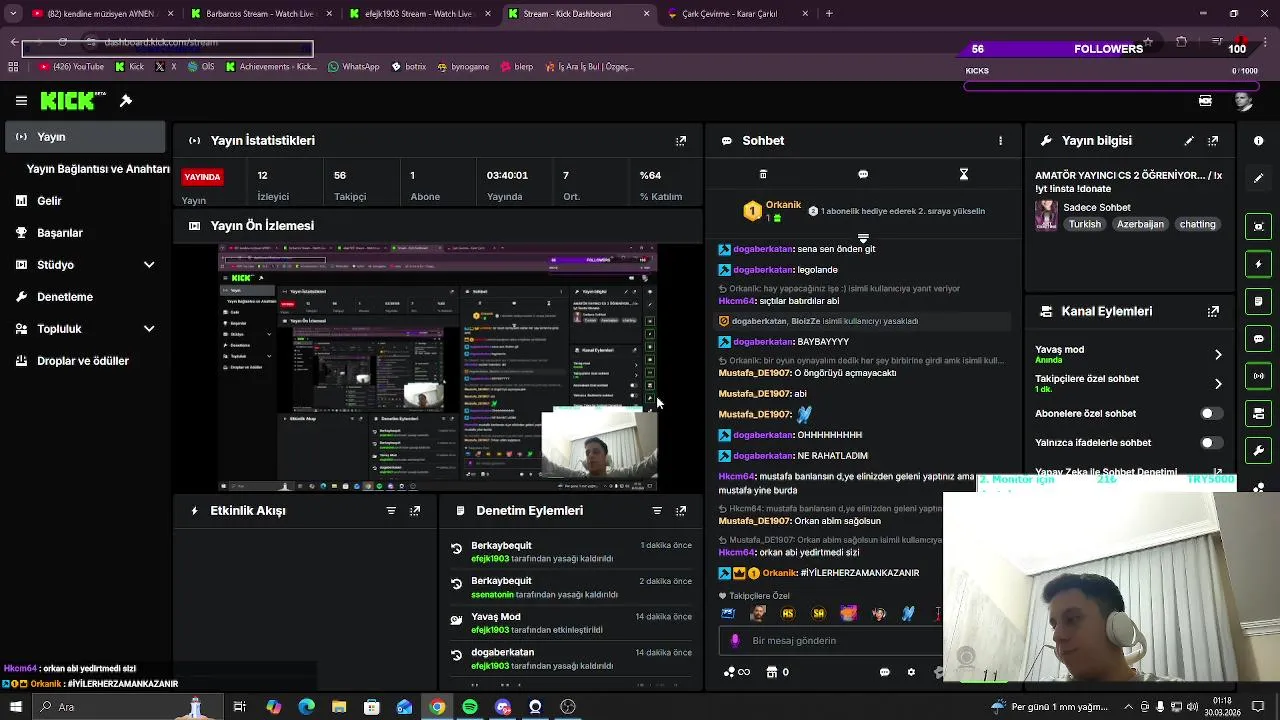Open the Sohbet three-dot options menu
Image resolution: width=1280 pixels, height=720 pixels.
click(1000, 141)
